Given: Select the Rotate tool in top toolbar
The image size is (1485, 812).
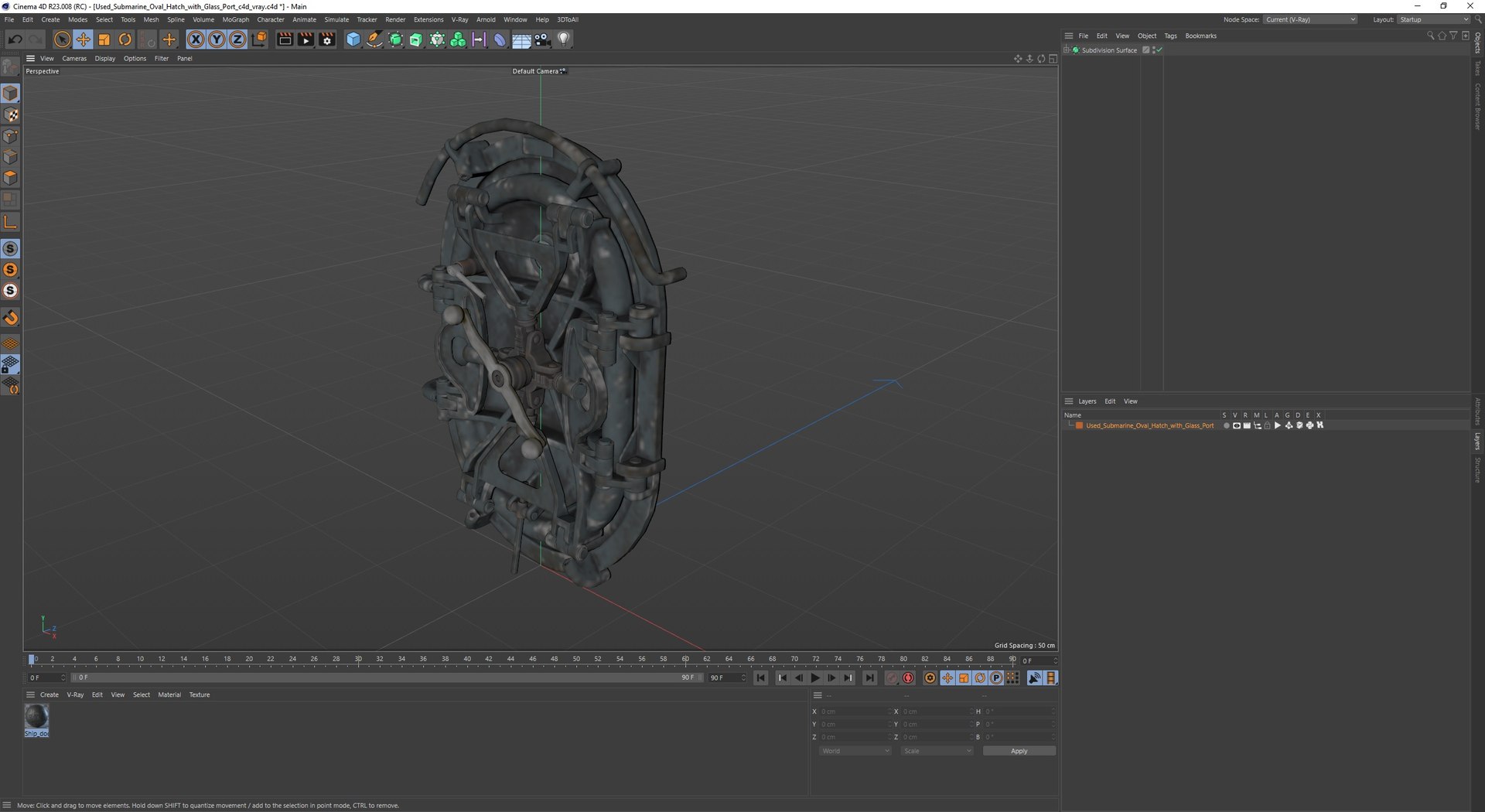Looking at the screenshot, I should pyautogui.click(x=125, y=39).
